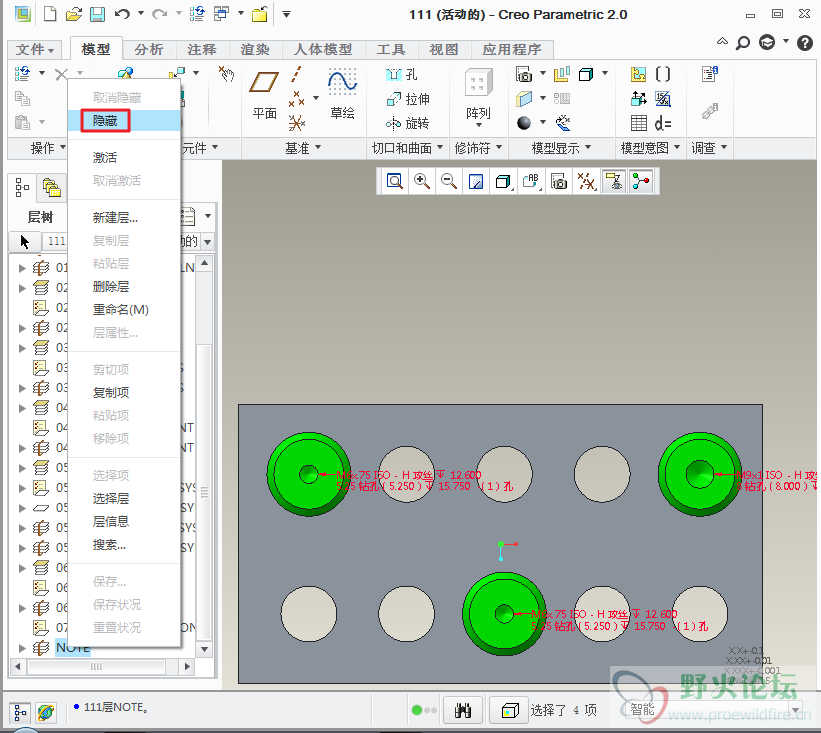The width and height of the screenshot is (821, 733).
Task: Click the layer tree scroll-down arrow
Action: pyautogui.click(x=204, y=649)
